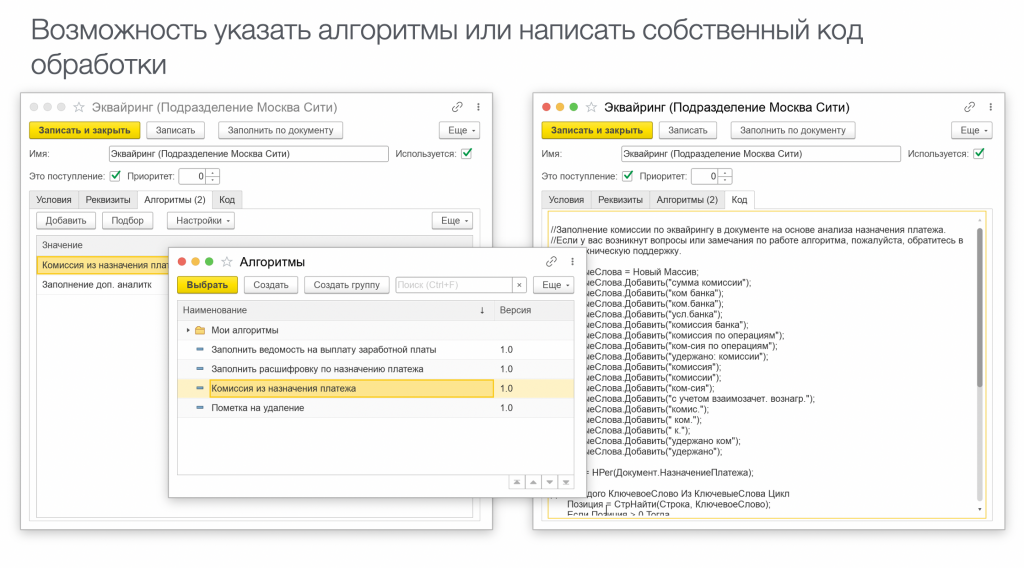Select row Пометка на удаление
This screenshot has width=1024, height=568.
[376, 408]
